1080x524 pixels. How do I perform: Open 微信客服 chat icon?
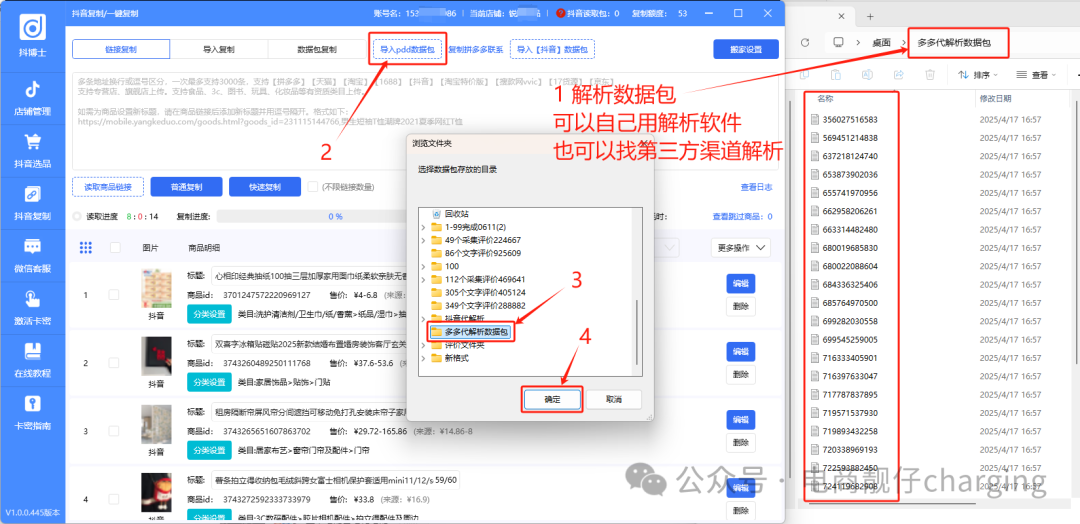coord(32,247)
